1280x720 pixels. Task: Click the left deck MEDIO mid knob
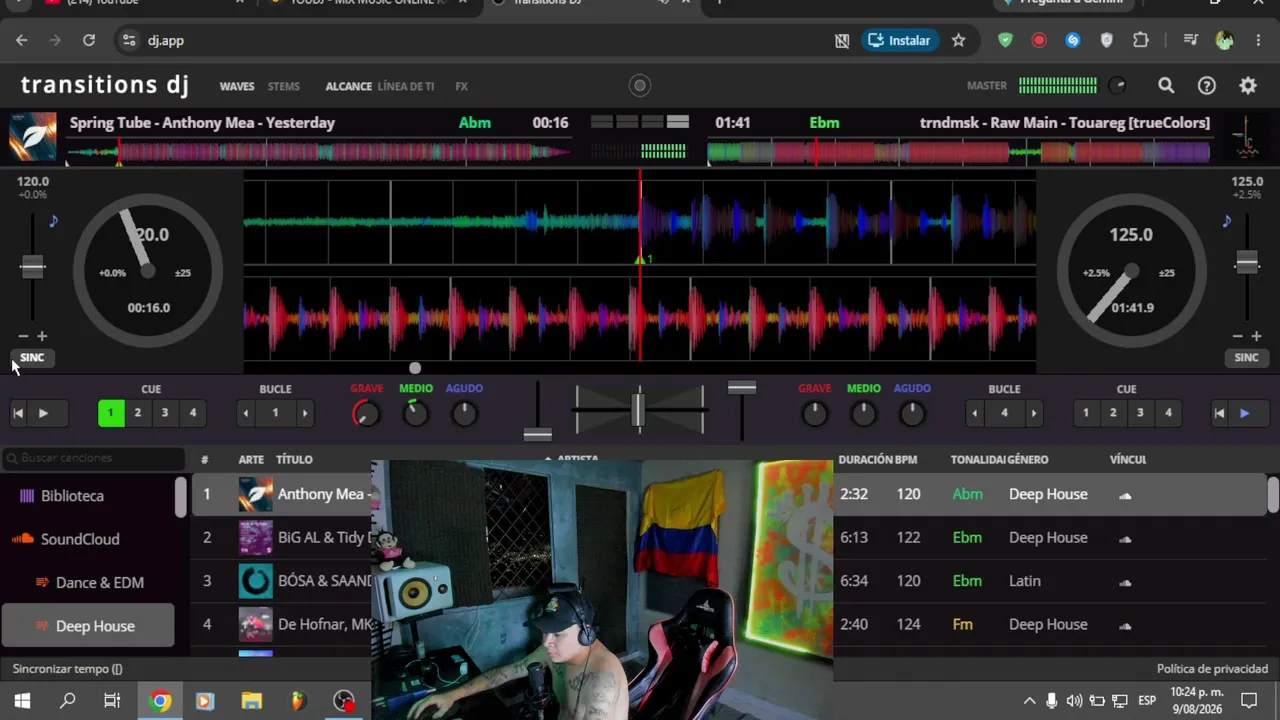click(x=415, y=413)
